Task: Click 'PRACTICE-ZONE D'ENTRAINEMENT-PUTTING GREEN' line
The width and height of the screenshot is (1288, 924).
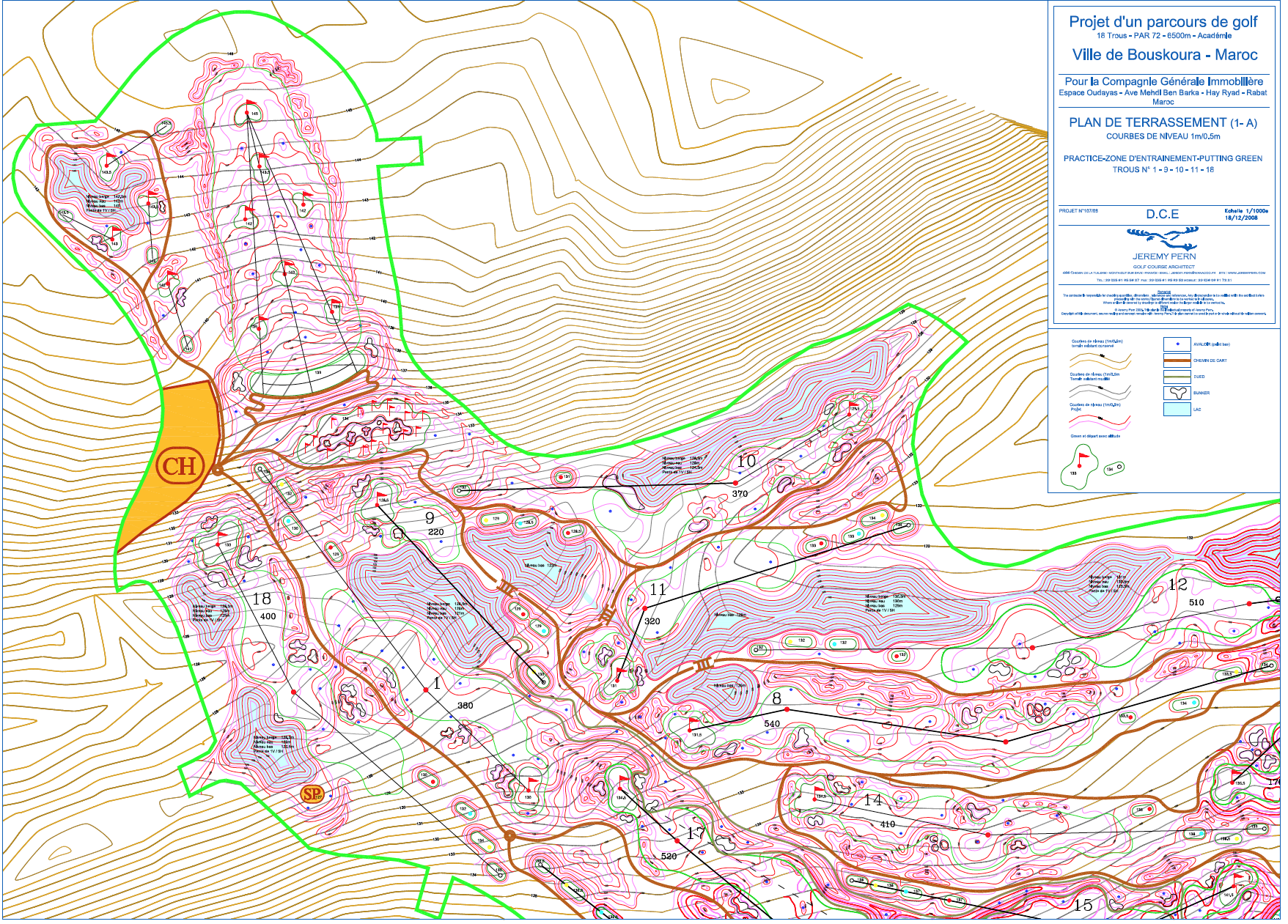Action: click(1163, 158)
